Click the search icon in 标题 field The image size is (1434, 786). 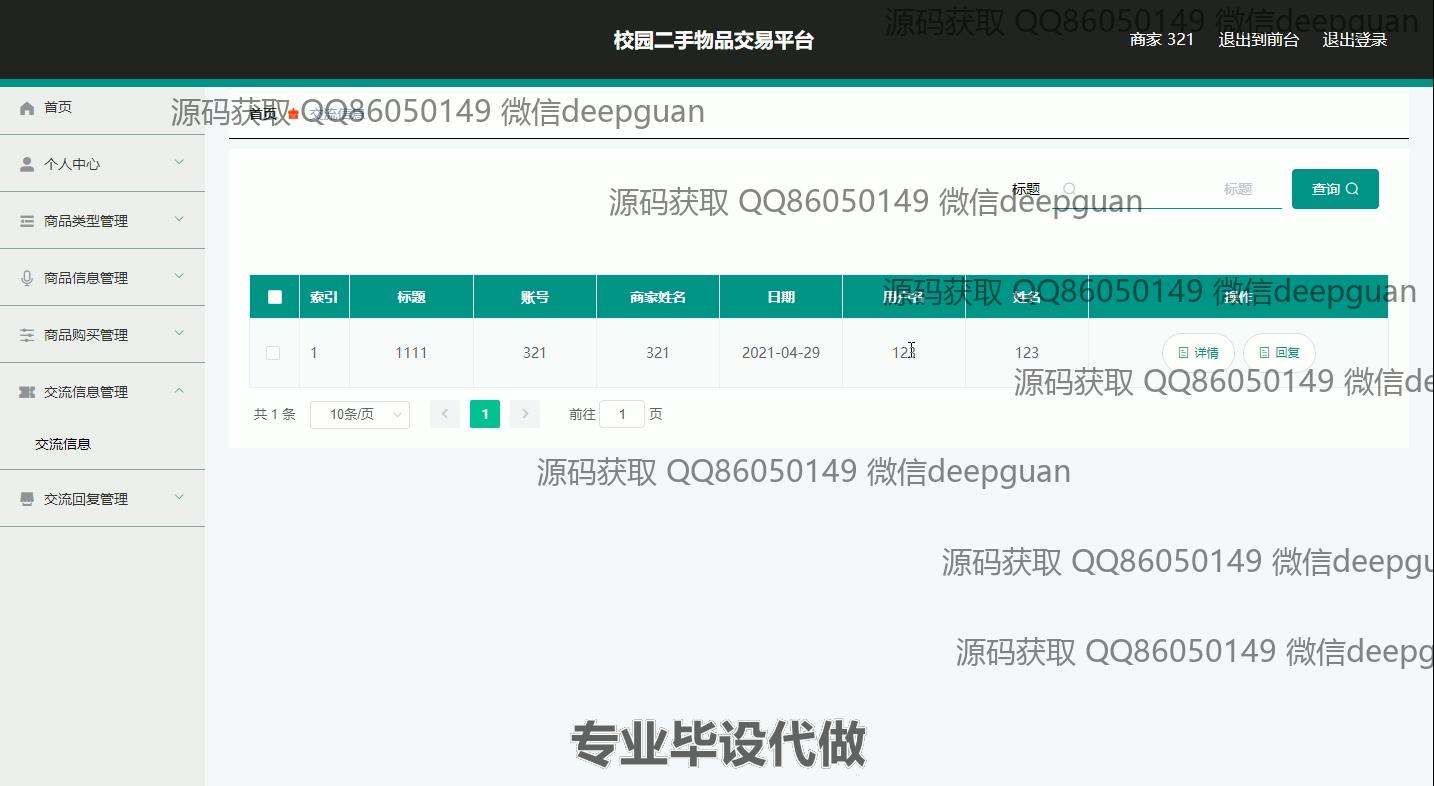(x=1069, y=189)
